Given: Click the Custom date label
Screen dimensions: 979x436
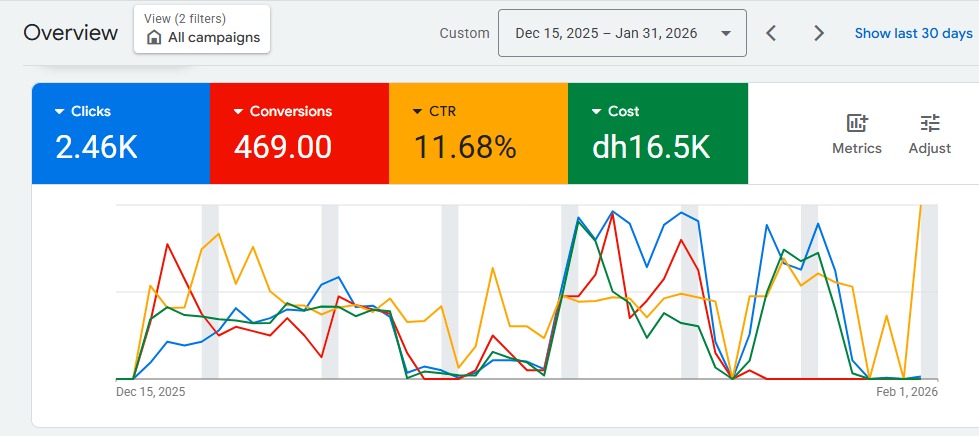Looking at the screenshot, I should 465,33.
